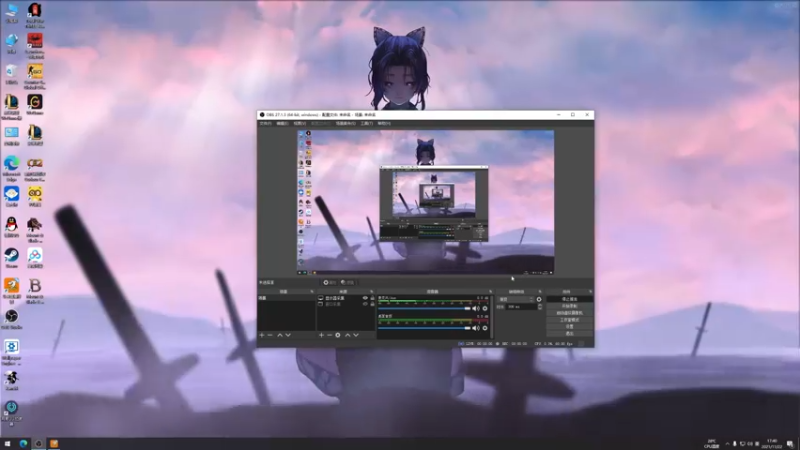Click the OBS icon on the taskbar
800x450 pixels.
[38, 444]
